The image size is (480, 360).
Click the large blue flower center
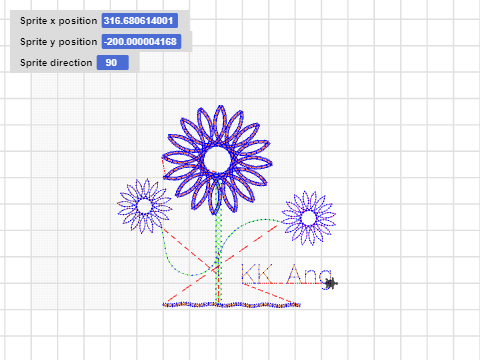point(217,160)
